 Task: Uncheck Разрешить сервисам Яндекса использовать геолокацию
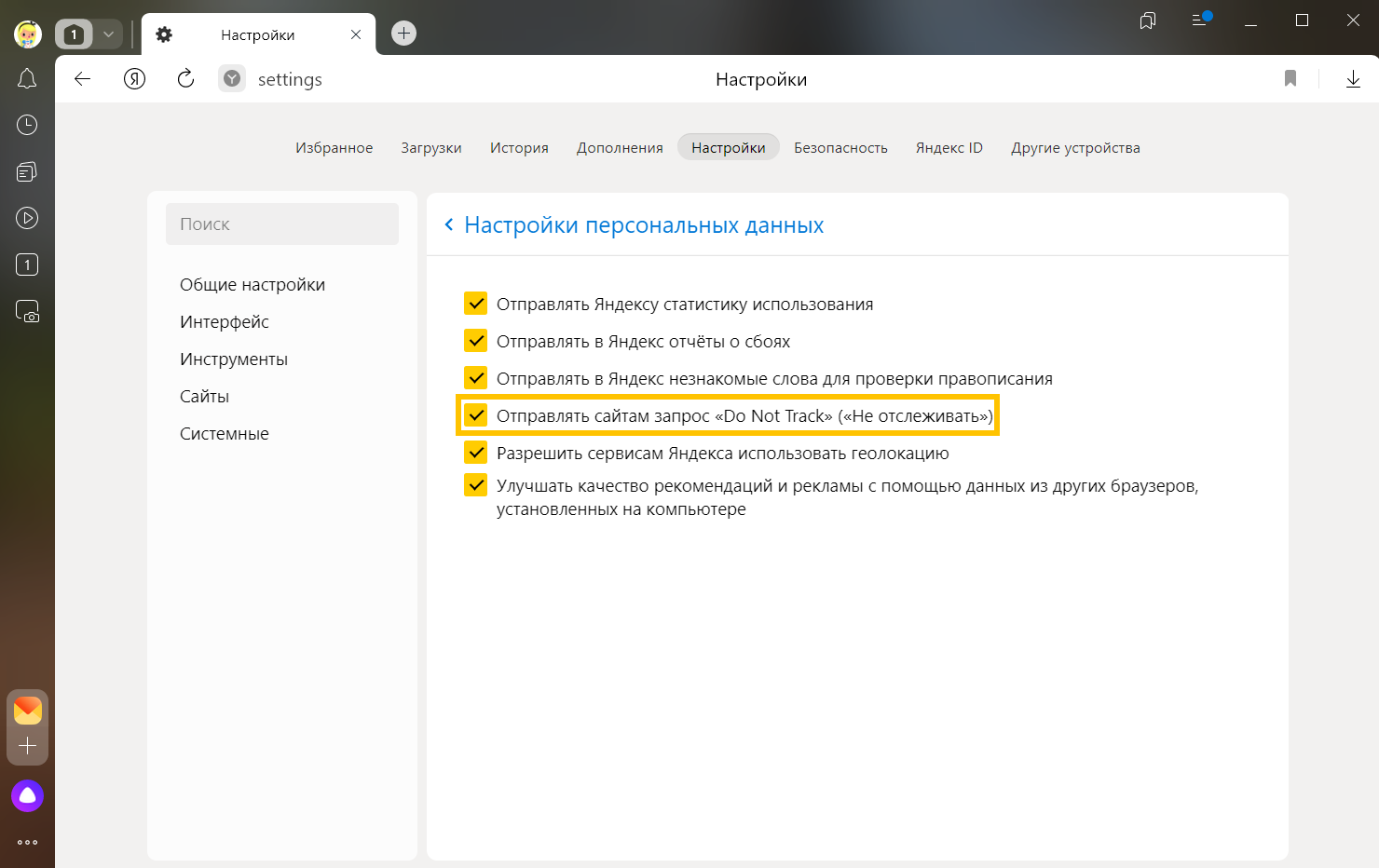(476, 453)
